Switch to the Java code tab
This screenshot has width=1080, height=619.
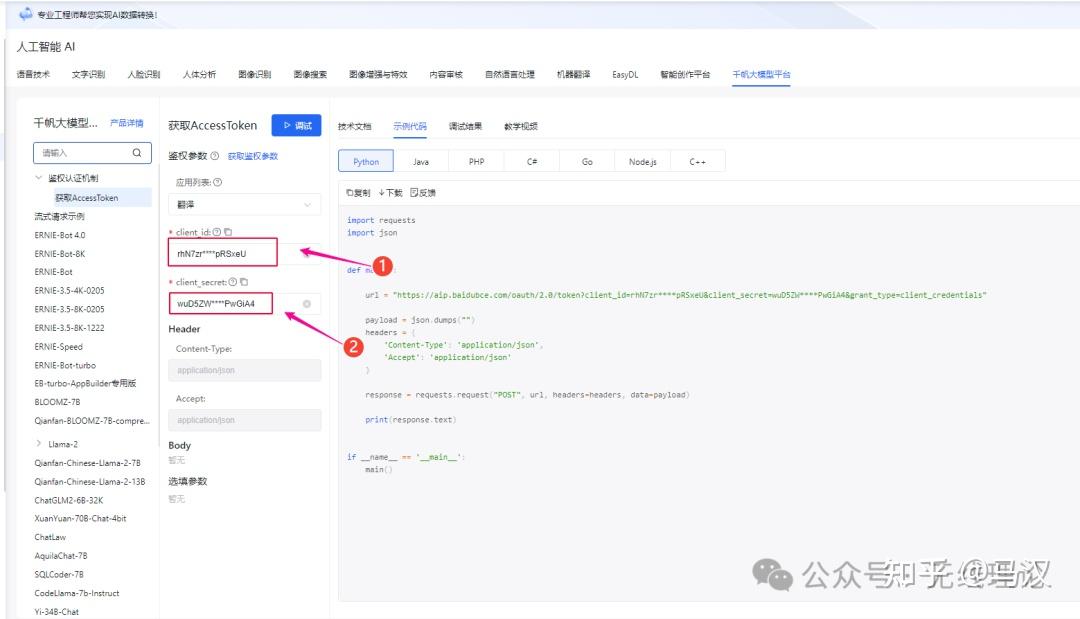point(420,160)
